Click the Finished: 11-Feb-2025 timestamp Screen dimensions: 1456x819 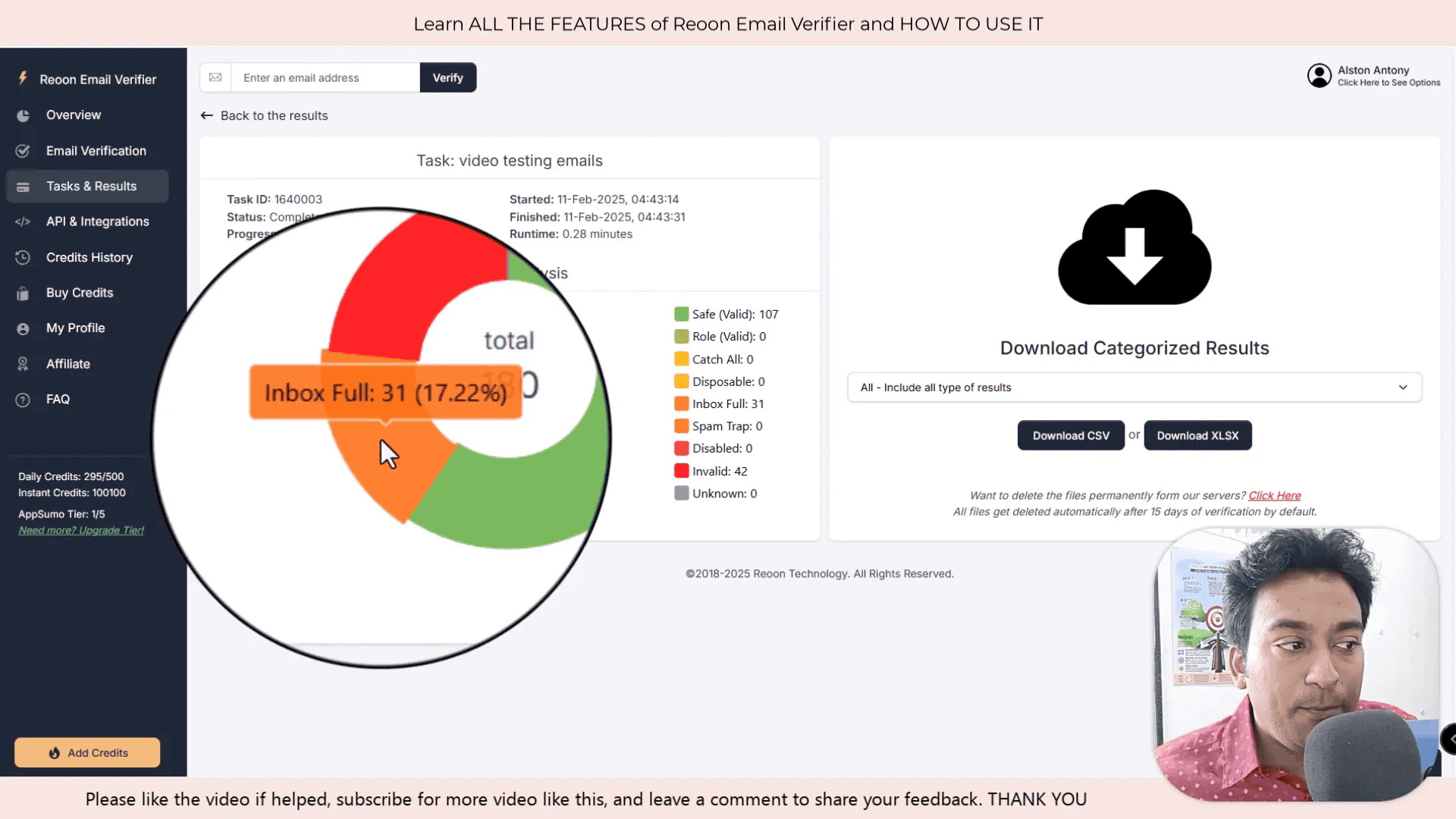[598, 217]
